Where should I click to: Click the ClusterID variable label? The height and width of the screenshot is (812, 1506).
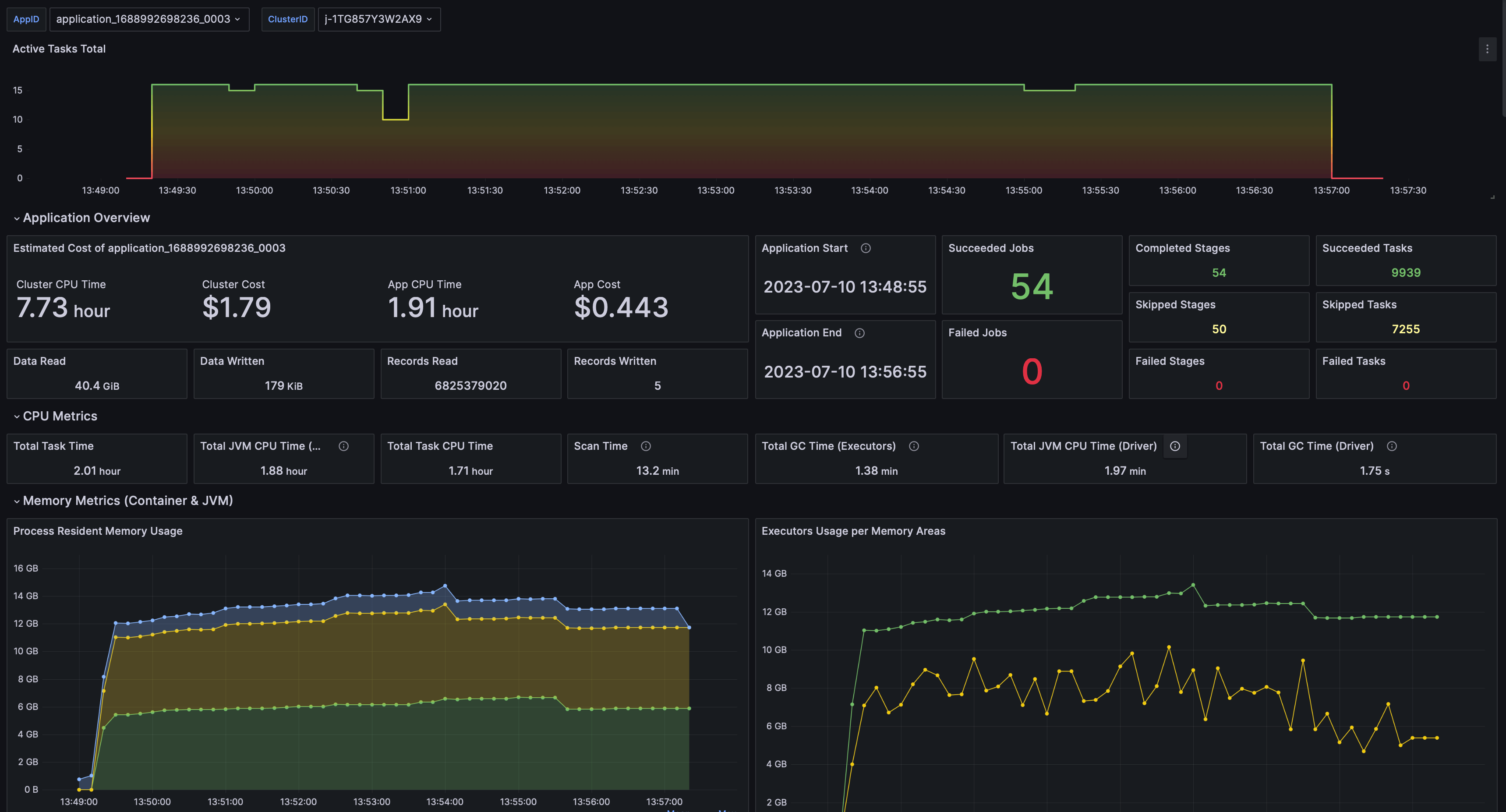pos(288,19)
